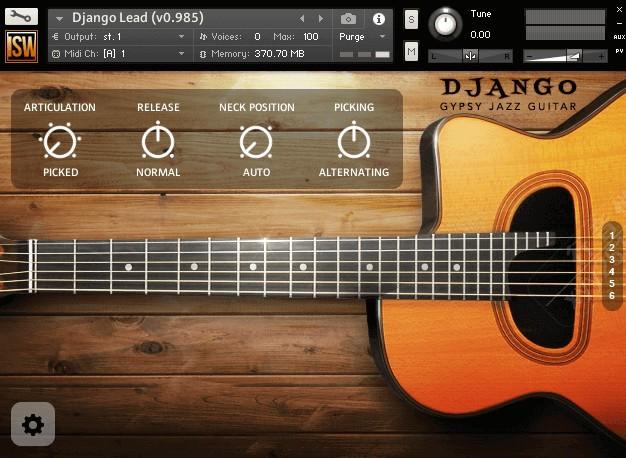Select string 3 on the guitar
The image size is (626, 458).
tap(612, 260)
